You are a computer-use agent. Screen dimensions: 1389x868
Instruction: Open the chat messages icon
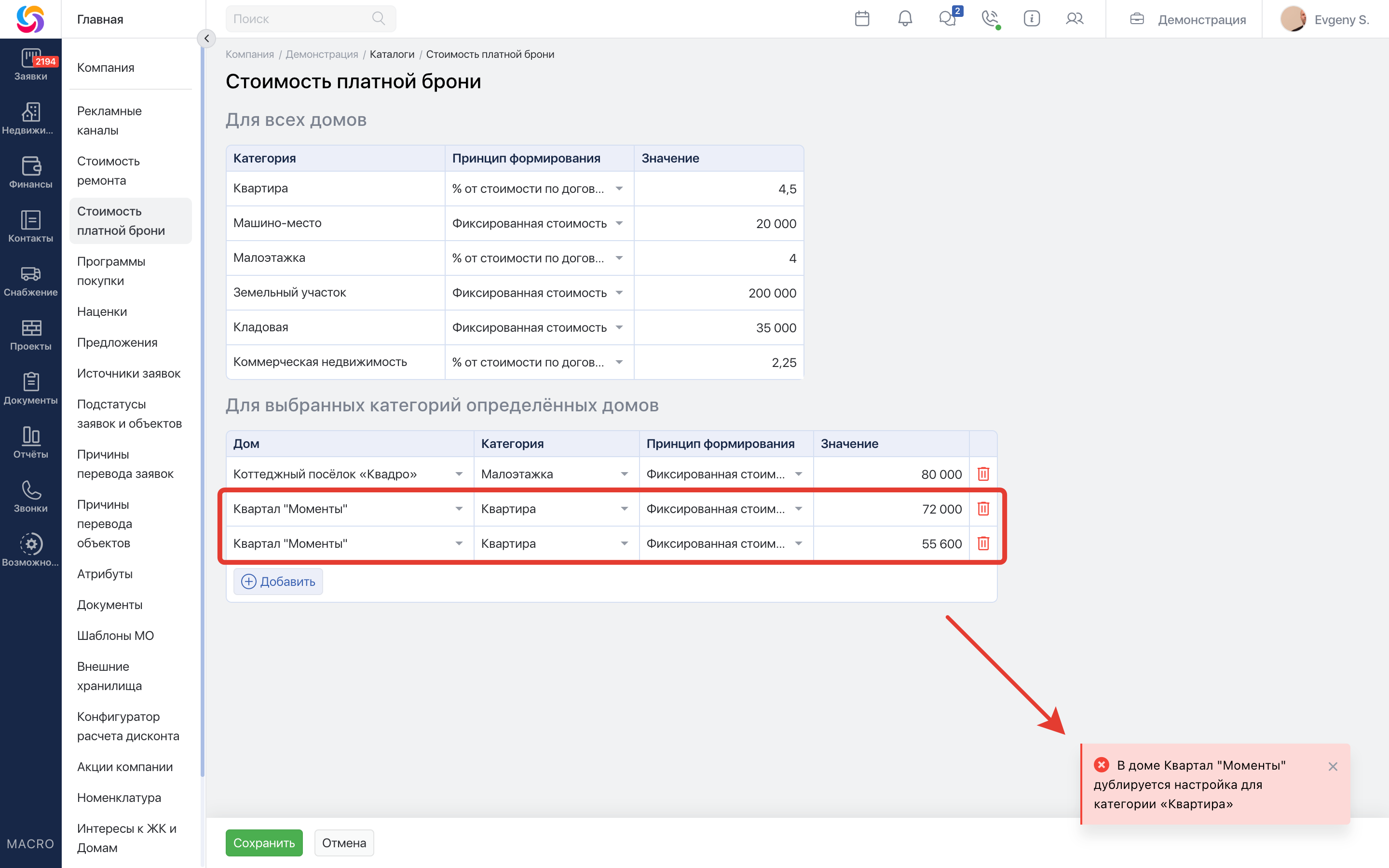tap(947, 19)
